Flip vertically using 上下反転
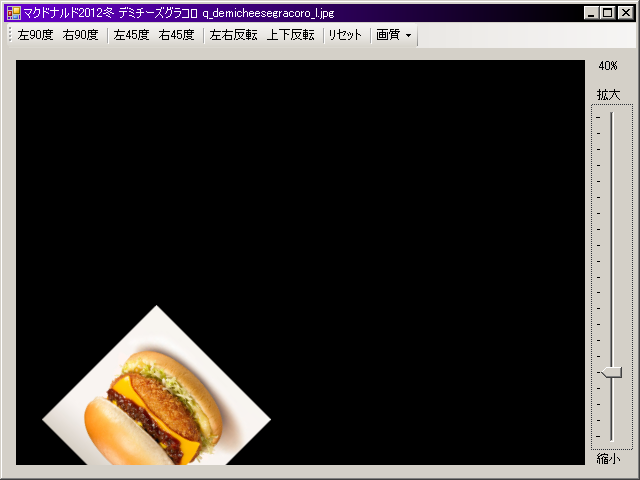 (x=291, y=35)
